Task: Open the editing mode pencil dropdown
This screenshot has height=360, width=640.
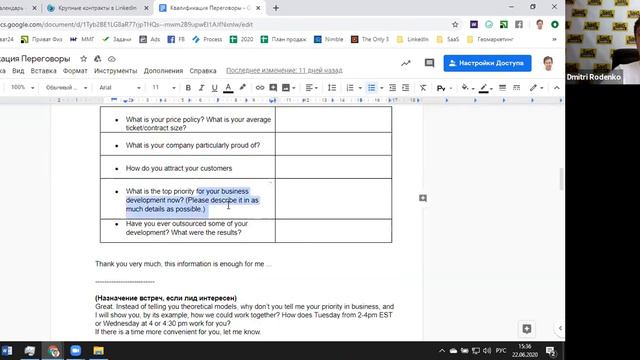Action: (x=536, y=88)
